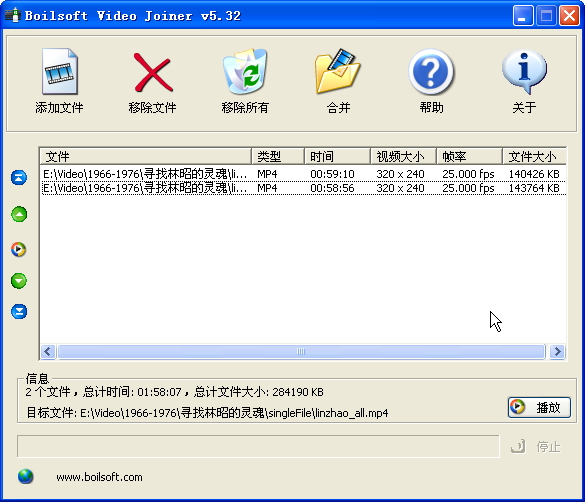This screenshot has height=502, width=585.
Task: Move file to top with blue arrow icon
Action: (x=19, y=178)
